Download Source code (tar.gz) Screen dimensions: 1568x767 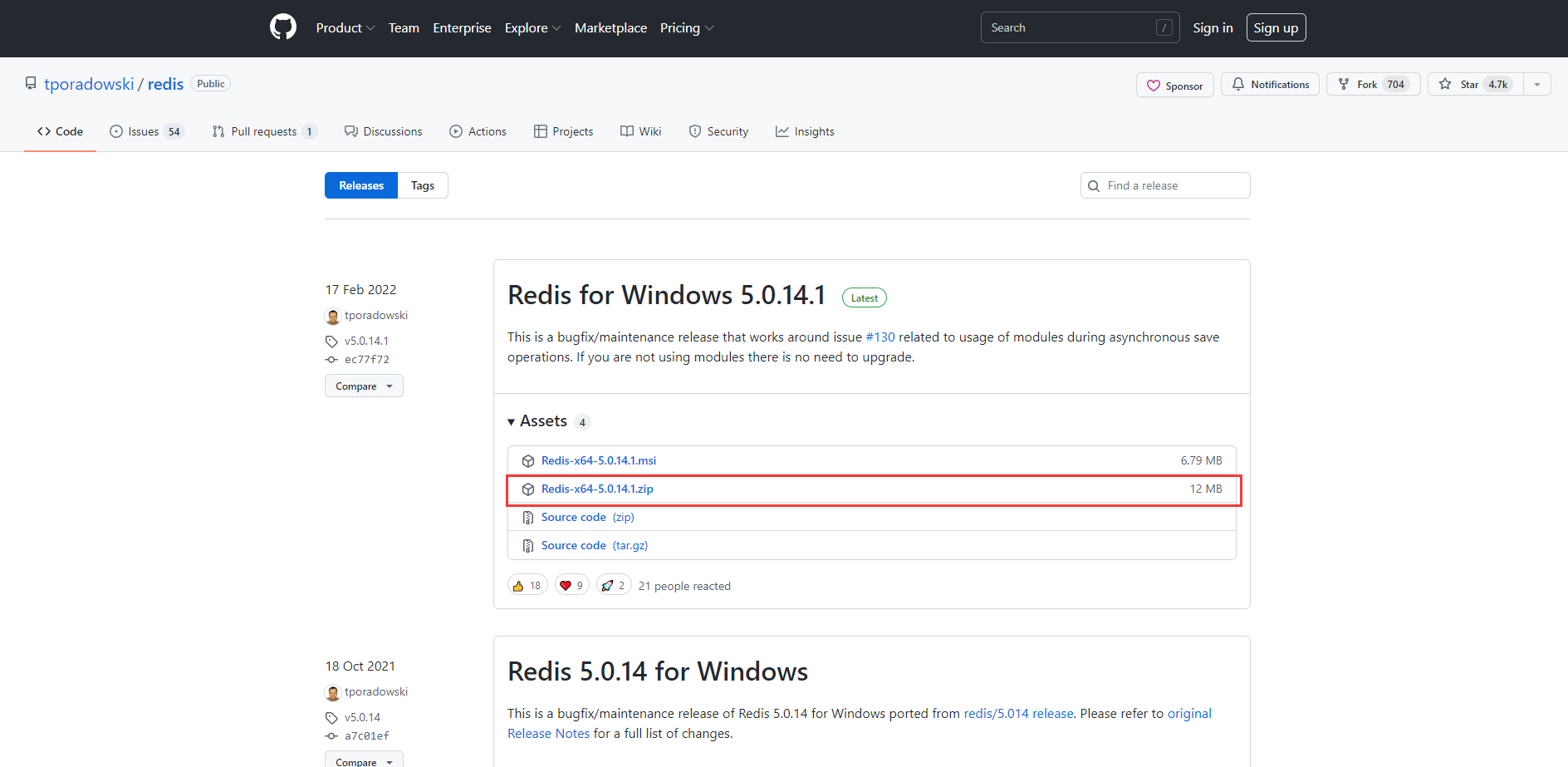(595, 545)
